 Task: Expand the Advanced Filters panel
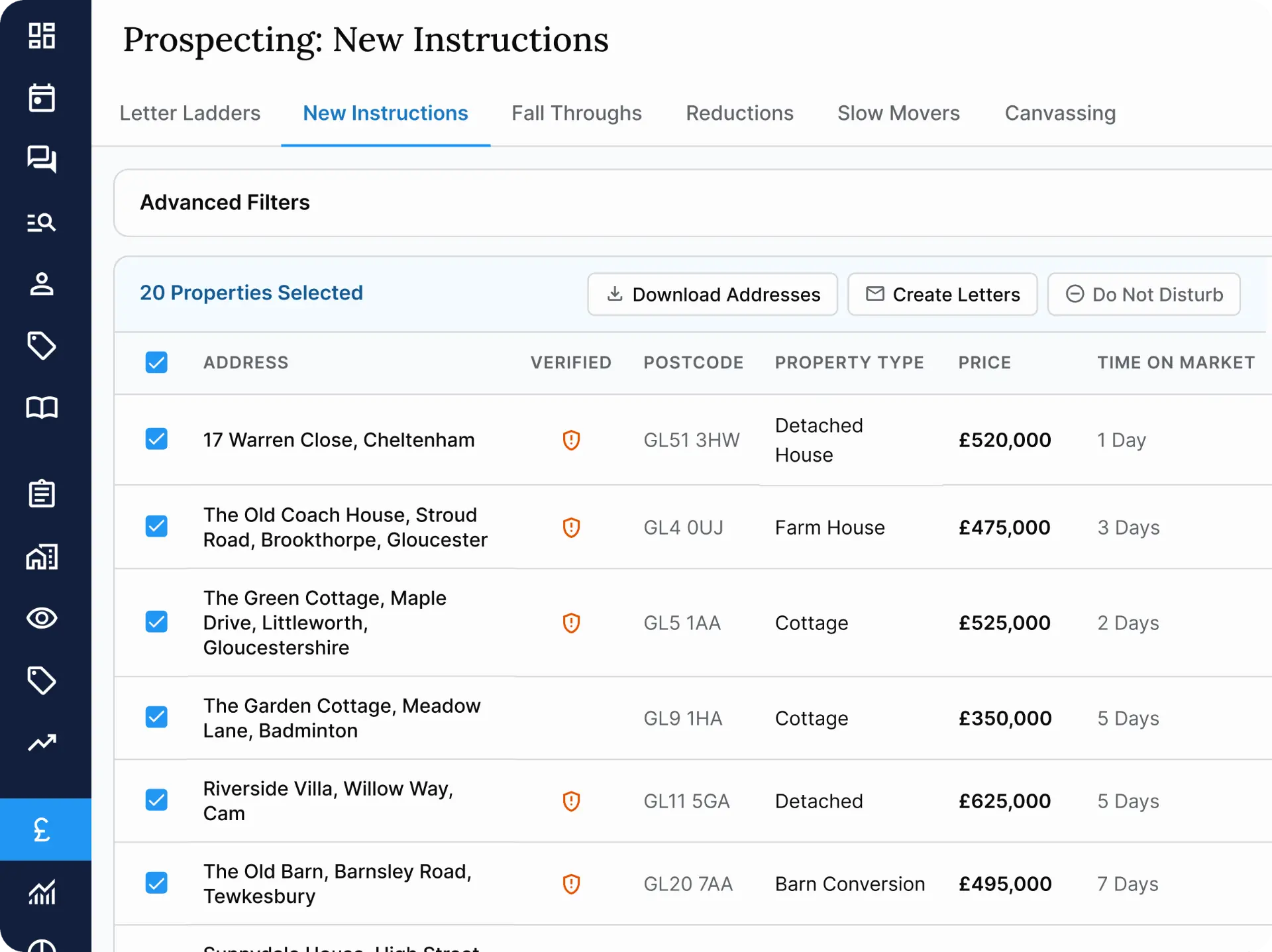[692, 203]
